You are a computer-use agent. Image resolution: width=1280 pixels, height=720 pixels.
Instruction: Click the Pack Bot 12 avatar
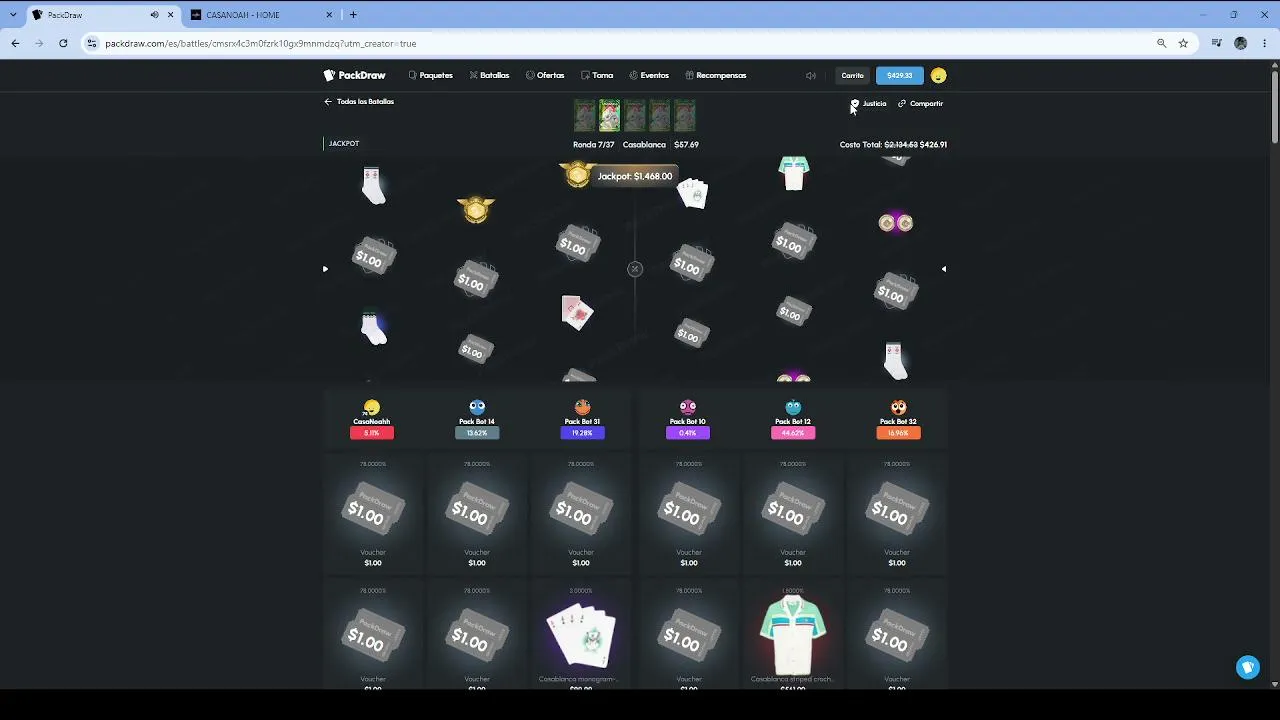(793, 407)
